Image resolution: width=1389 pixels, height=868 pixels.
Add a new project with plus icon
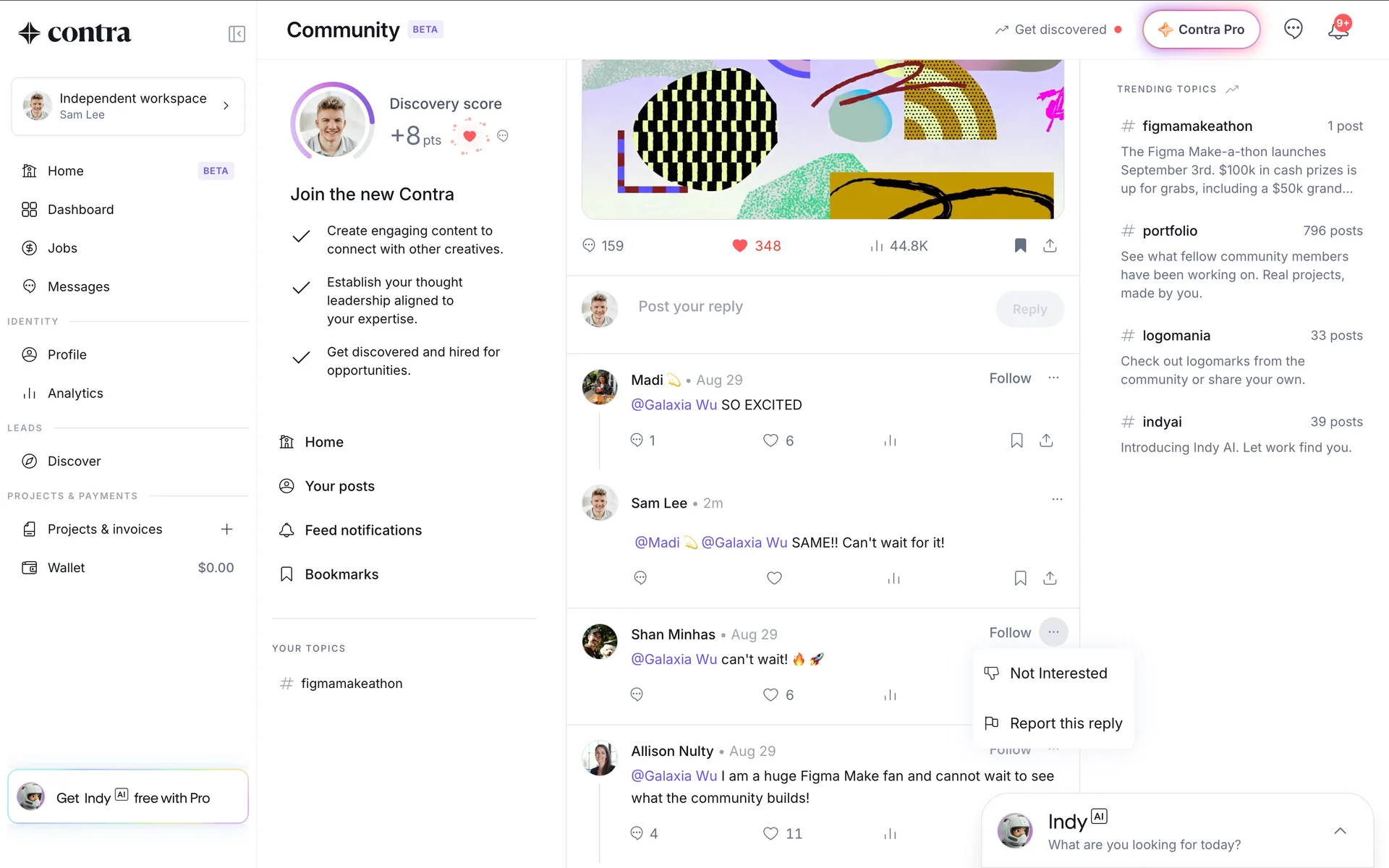(x=226, y=529)
